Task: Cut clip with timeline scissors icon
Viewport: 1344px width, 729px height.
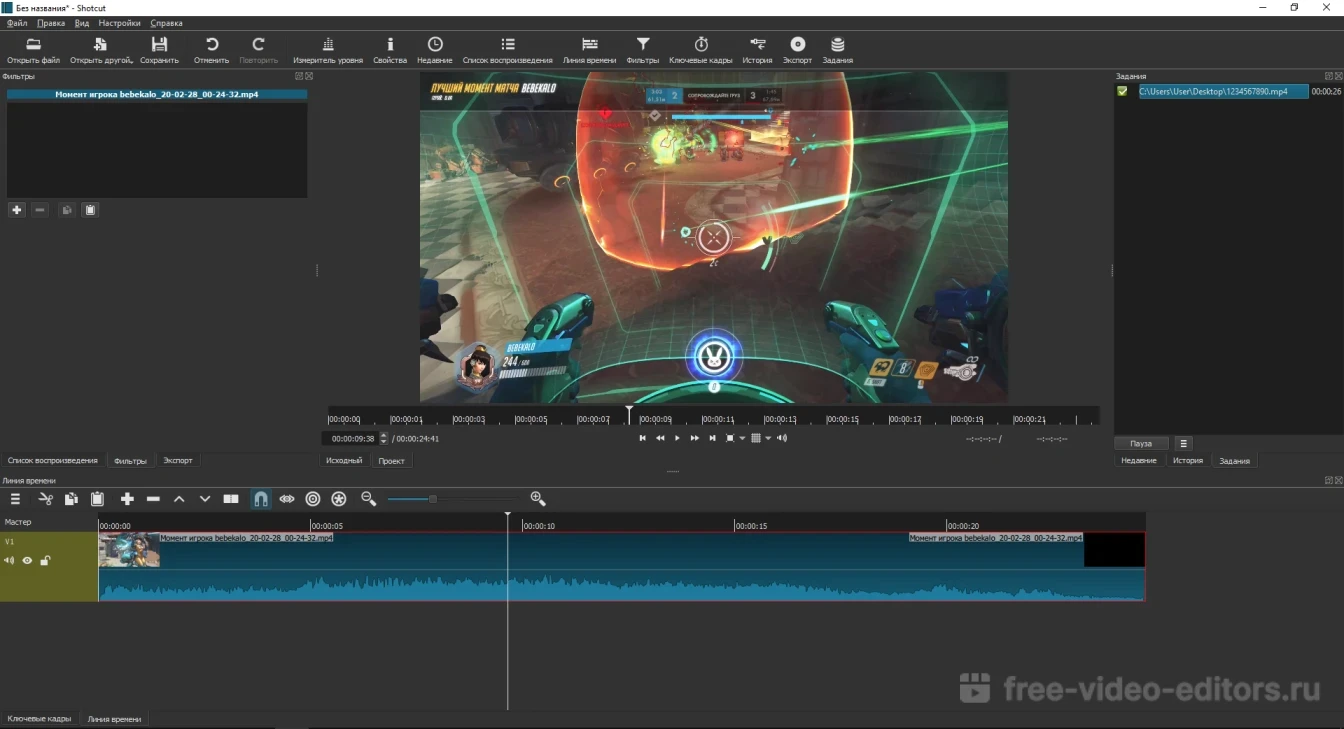Action: (45, 499)
